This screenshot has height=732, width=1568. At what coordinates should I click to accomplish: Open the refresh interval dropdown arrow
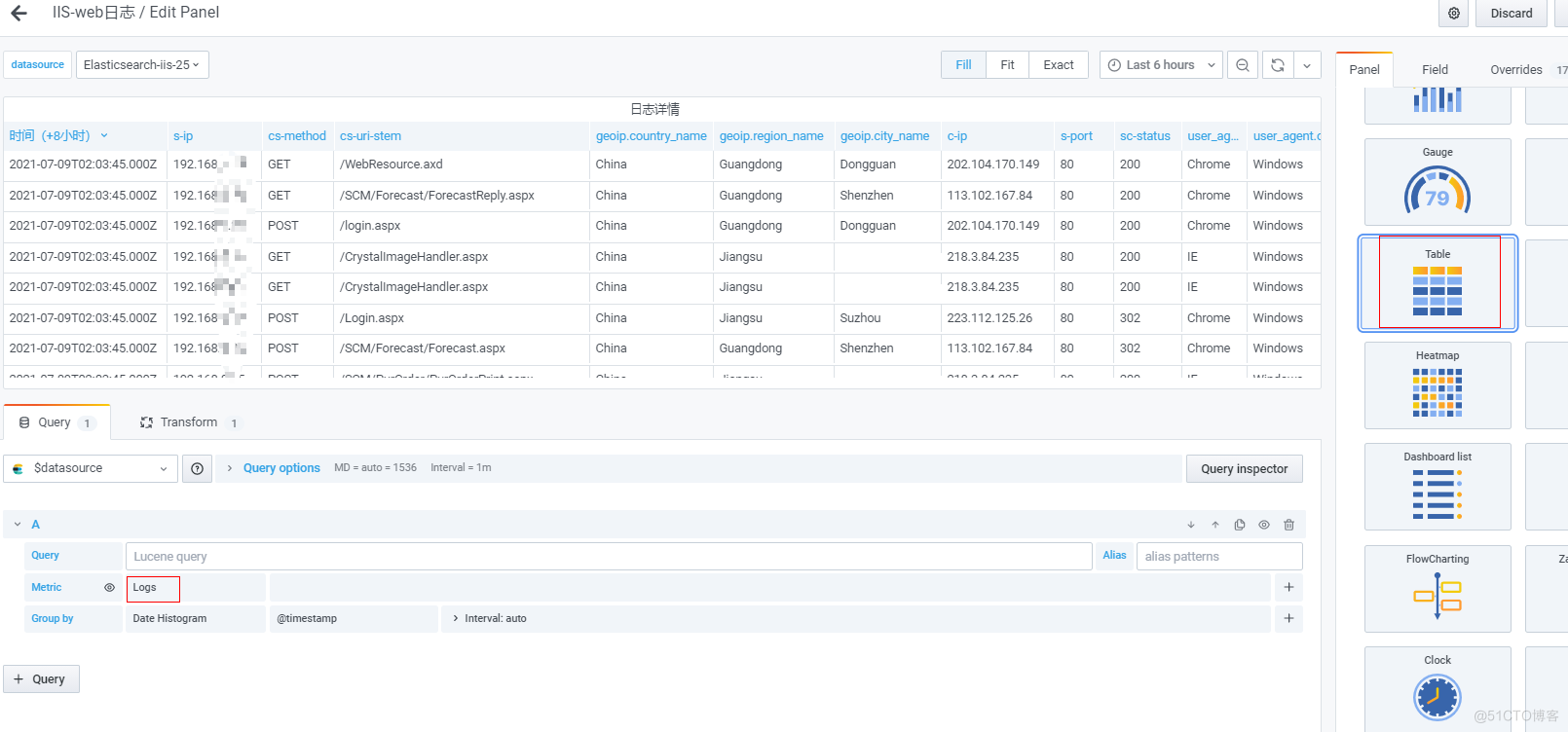tap(1307, 65)
